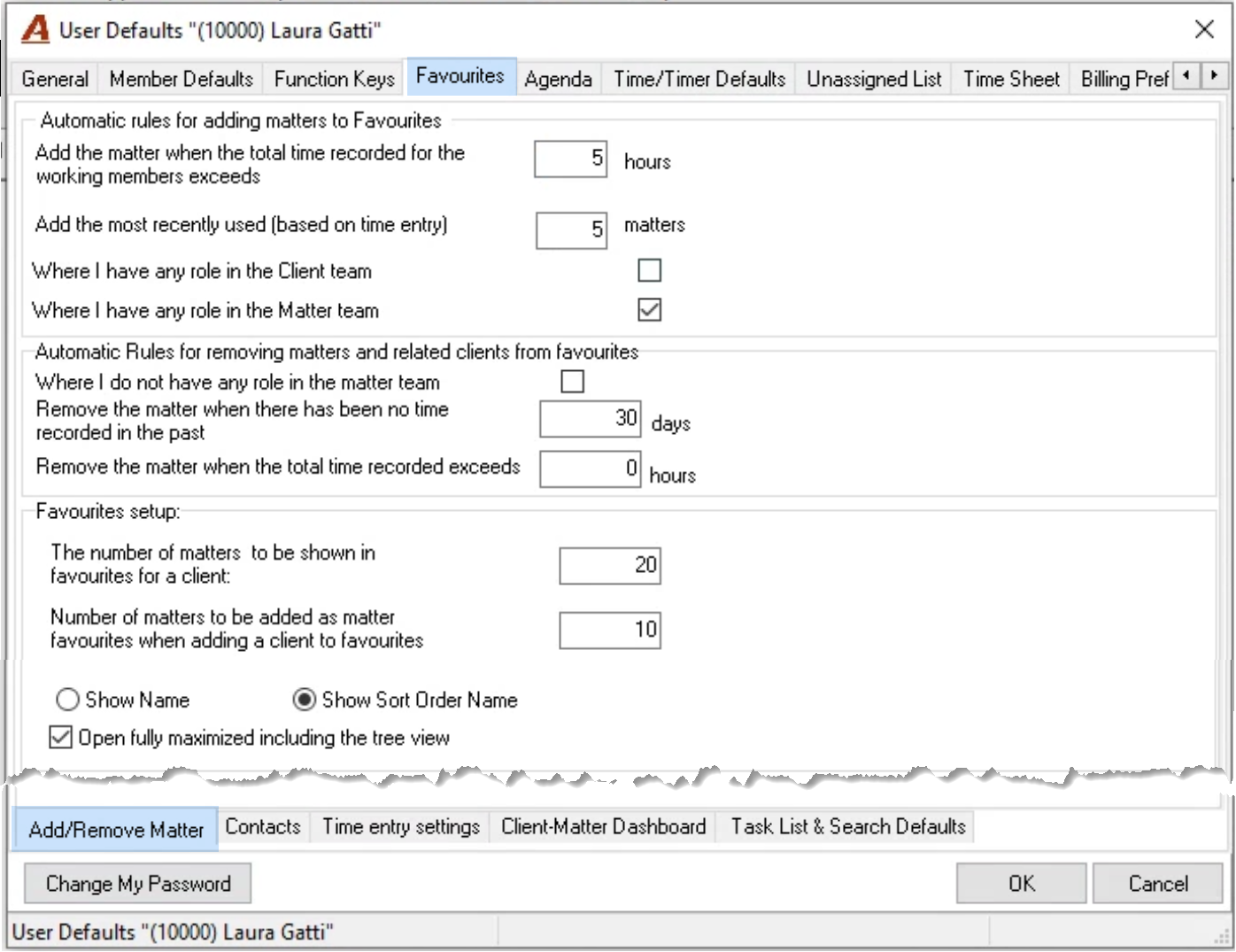Screen dimensions: 1236x952
Task: Go to the Agenda tab
Action: point(558,79)
